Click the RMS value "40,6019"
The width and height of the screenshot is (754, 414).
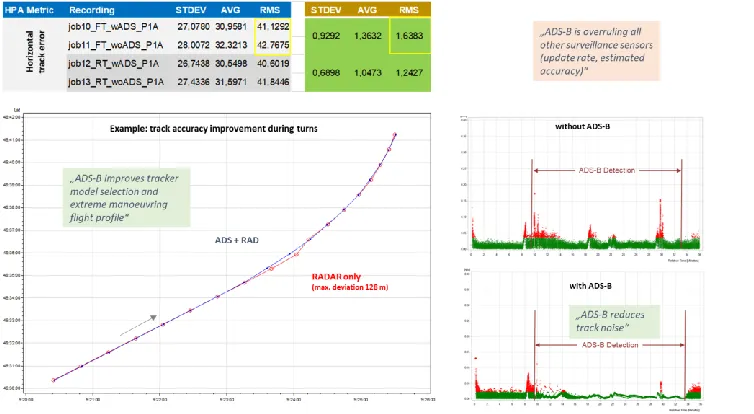(x=273, y=63)
